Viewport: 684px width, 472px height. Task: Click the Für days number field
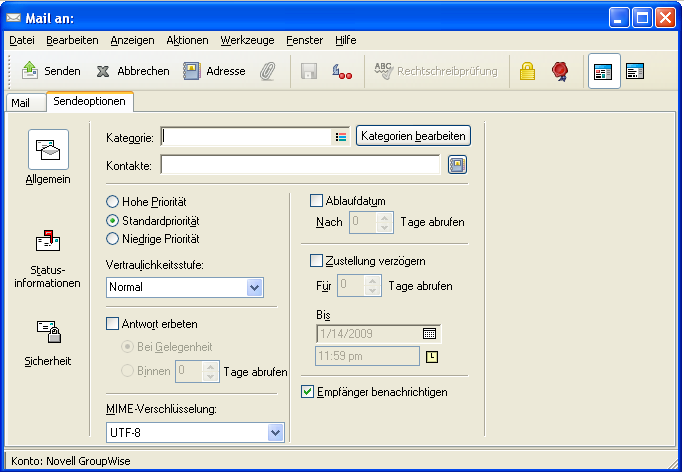click(351, 286)
